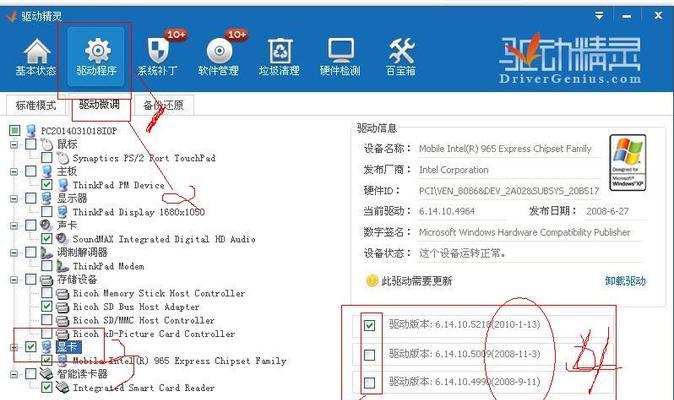Viewport: 674px width, 400px height.
Task: Collapse the 智能读卡器 tree node
Action: click(14, 374)
